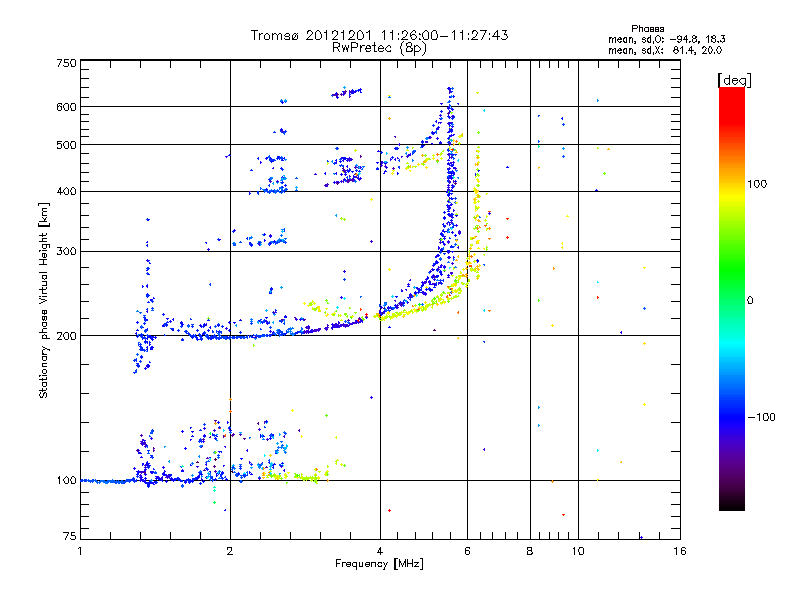The image size is (800, 600).
Task: Click the '10' frequency axis tick label
Action: click(x=578, y=551)
